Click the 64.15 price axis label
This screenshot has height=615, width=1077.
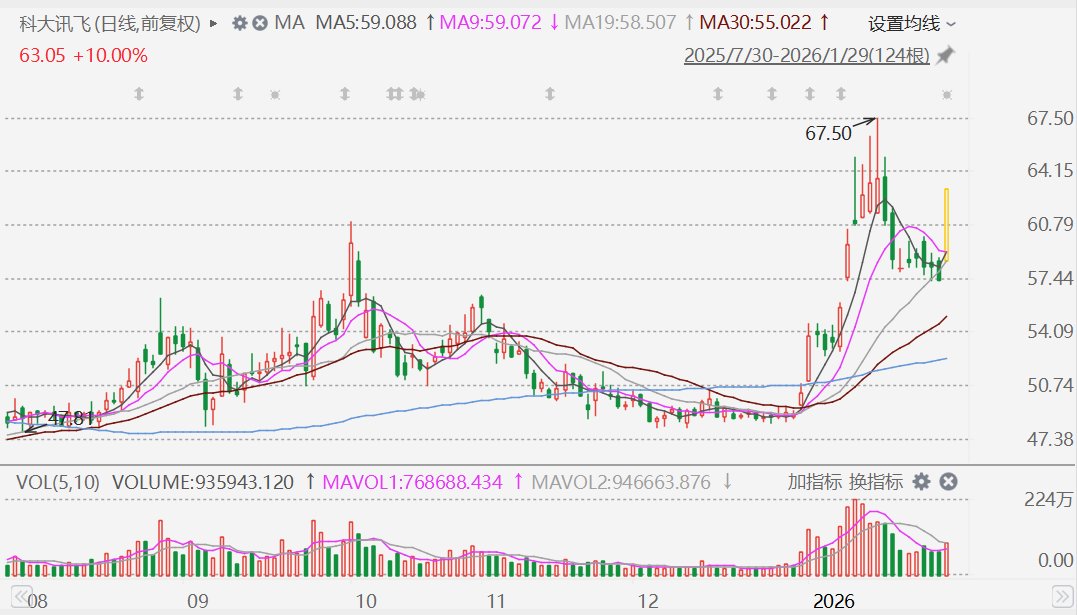click(1050, 170)
